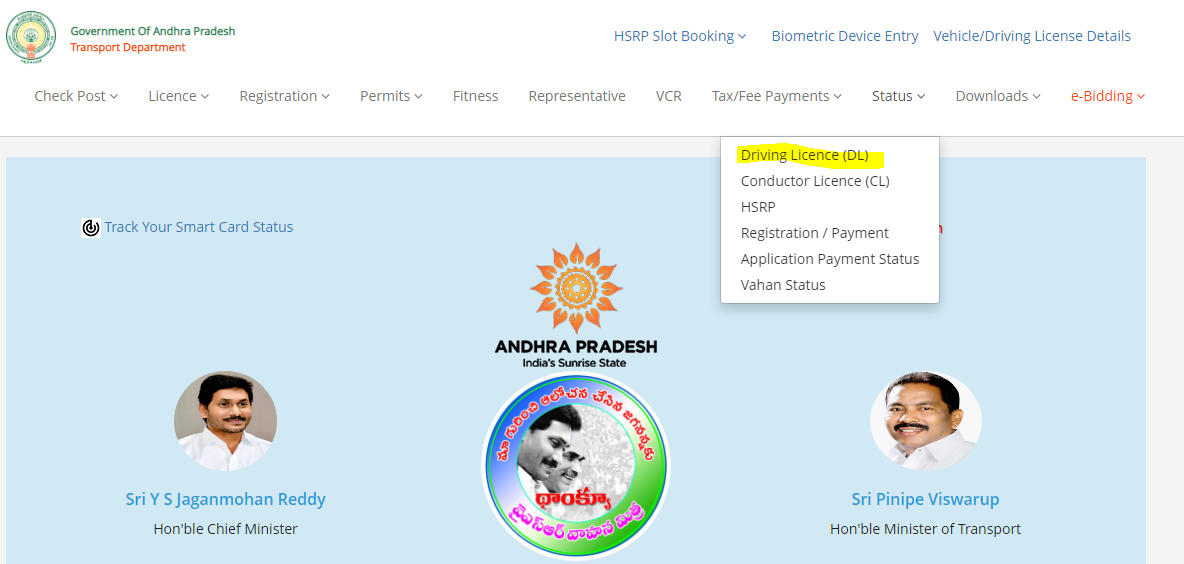Select Application Payment Status option
Image resolution: width=1184 pixels, height=564 pixels.
pos(830,259)
